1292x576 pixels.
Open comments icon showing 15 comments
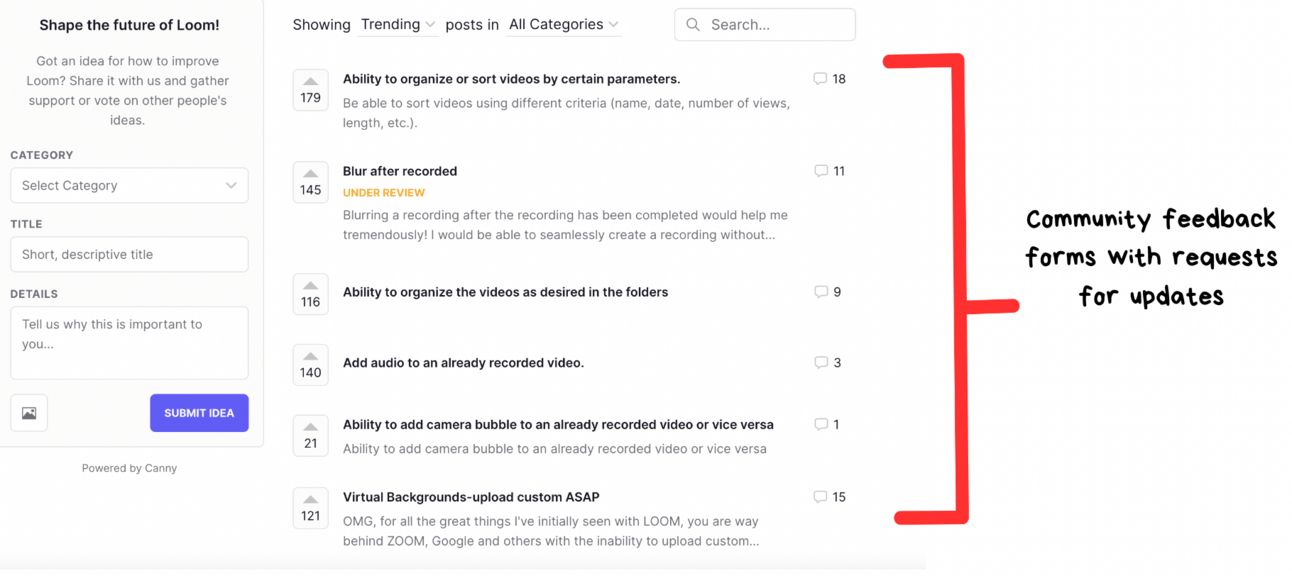point(820,497)
